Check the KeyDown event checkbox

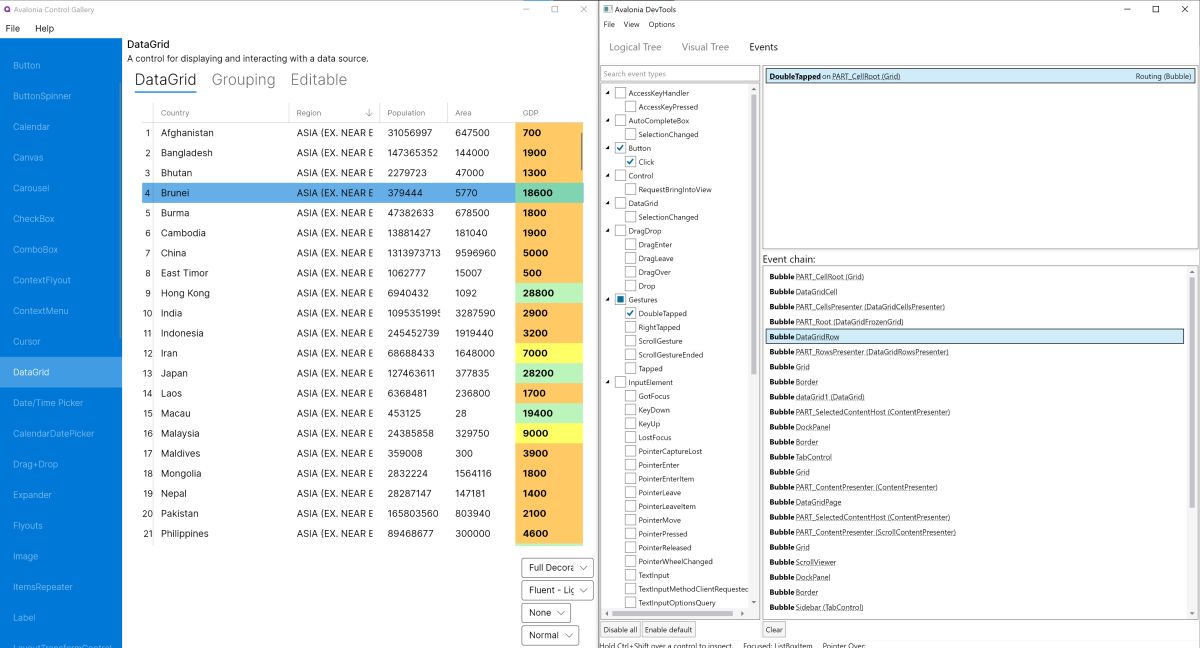click(630, 410)
